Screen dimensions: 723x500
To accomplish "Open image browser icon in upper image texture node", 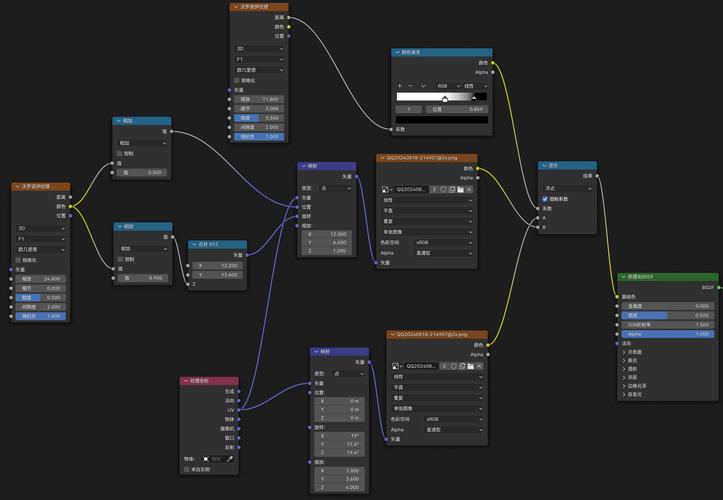I will click(386, 190).
